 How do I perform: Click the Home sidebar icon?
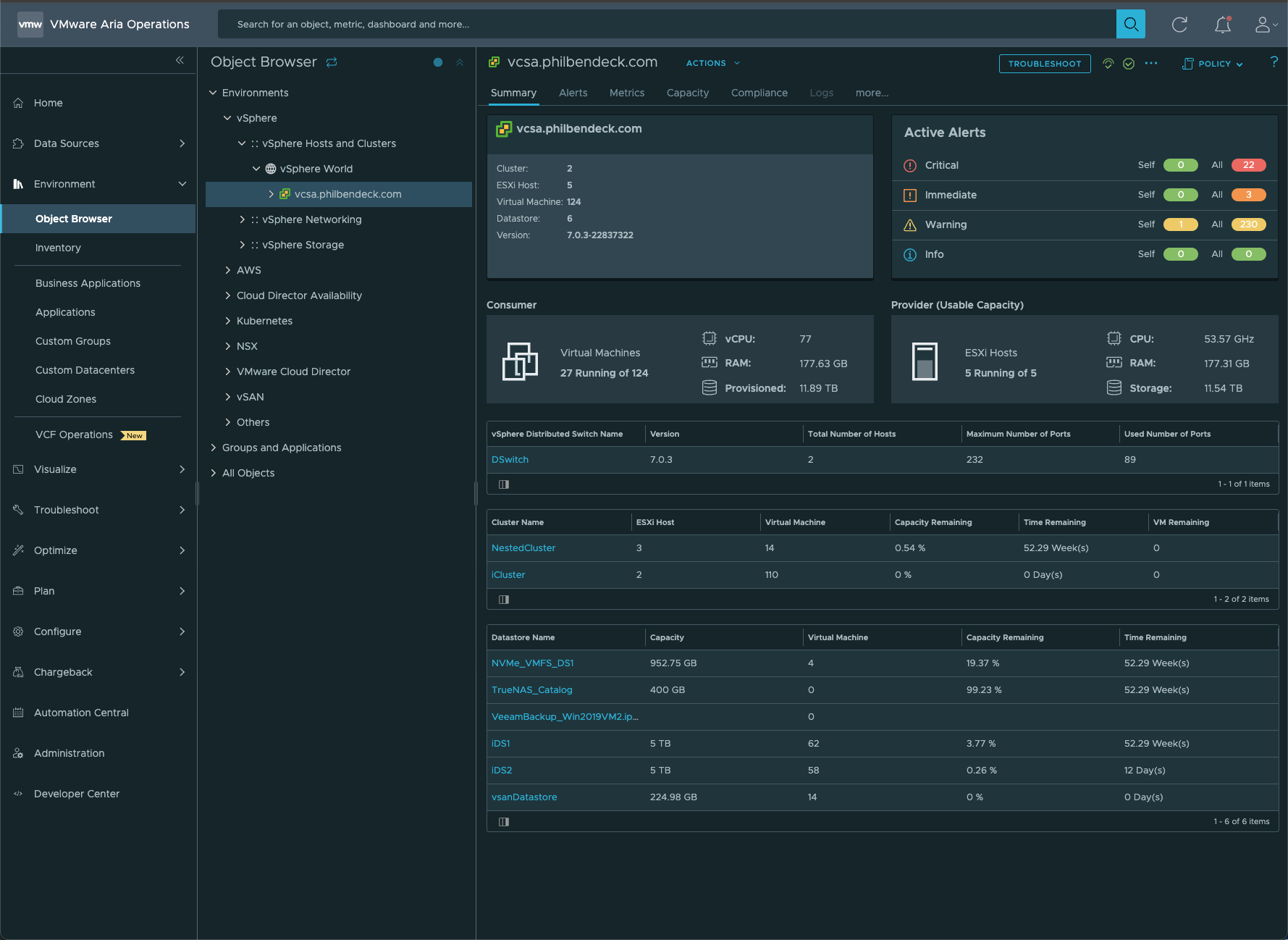pyautogui.click(x=19, y=103)
